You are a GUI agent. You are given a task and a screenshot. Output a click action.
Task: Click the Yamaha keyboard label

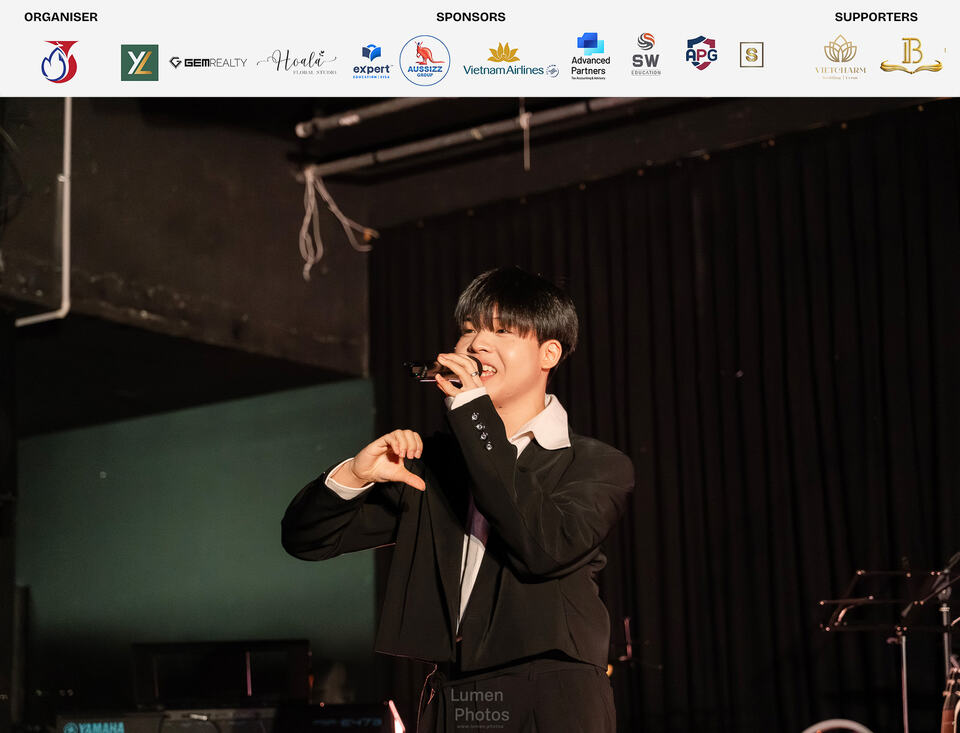(x=94, y=727)
